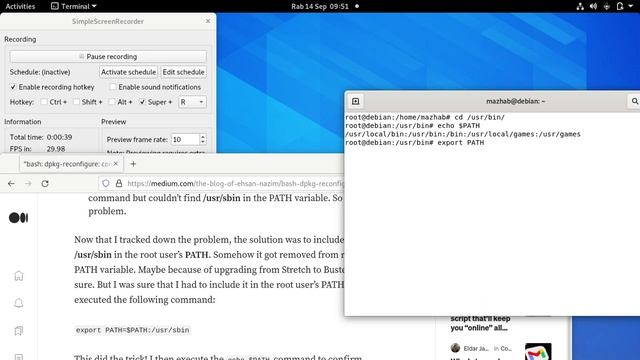Click the article thumbnail beside Eldar Ja.. in sidebar

[538, 352]
